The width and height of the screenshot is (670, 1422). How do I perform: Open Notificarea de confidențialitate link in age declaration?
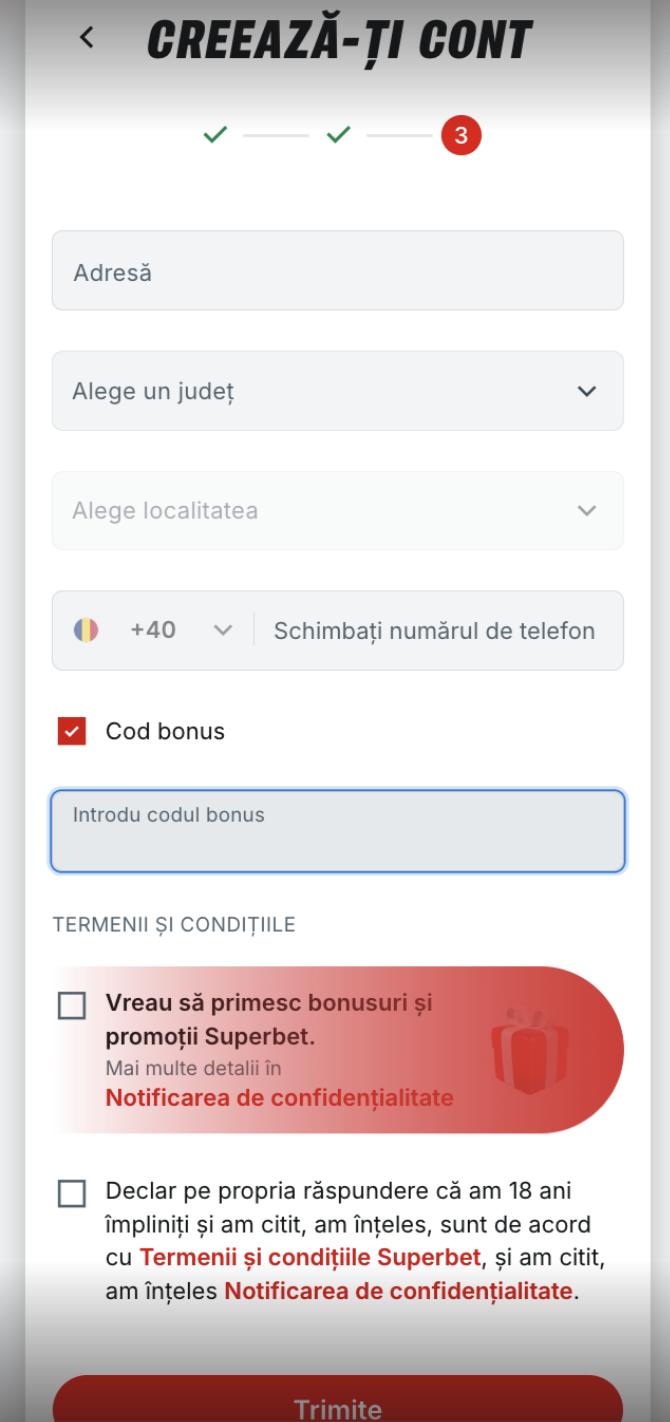pos(398,1291)
